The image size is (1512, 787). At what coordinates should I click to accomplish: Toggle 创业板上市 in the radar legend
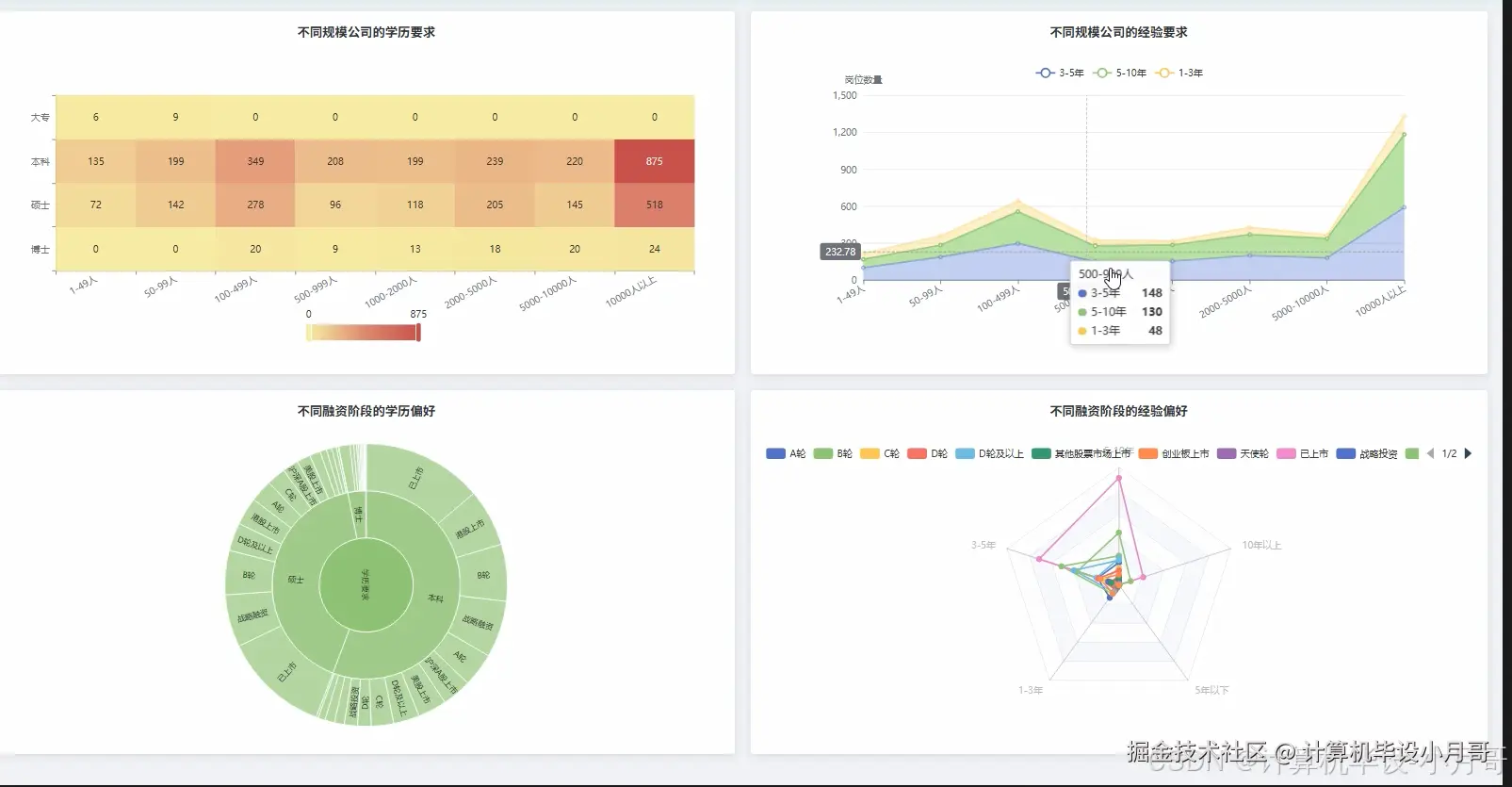(1174, 453)
